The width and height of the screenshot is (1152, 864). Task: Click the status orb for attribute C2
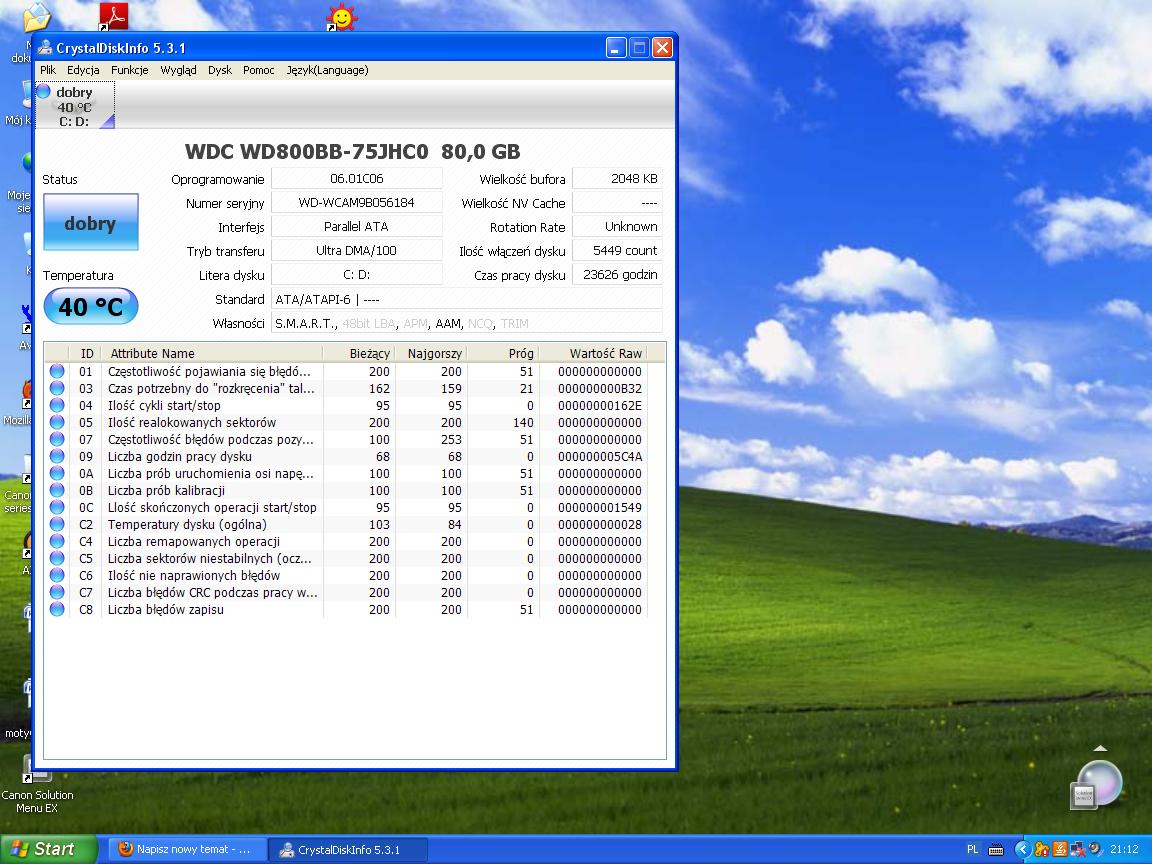click(57, 525)
